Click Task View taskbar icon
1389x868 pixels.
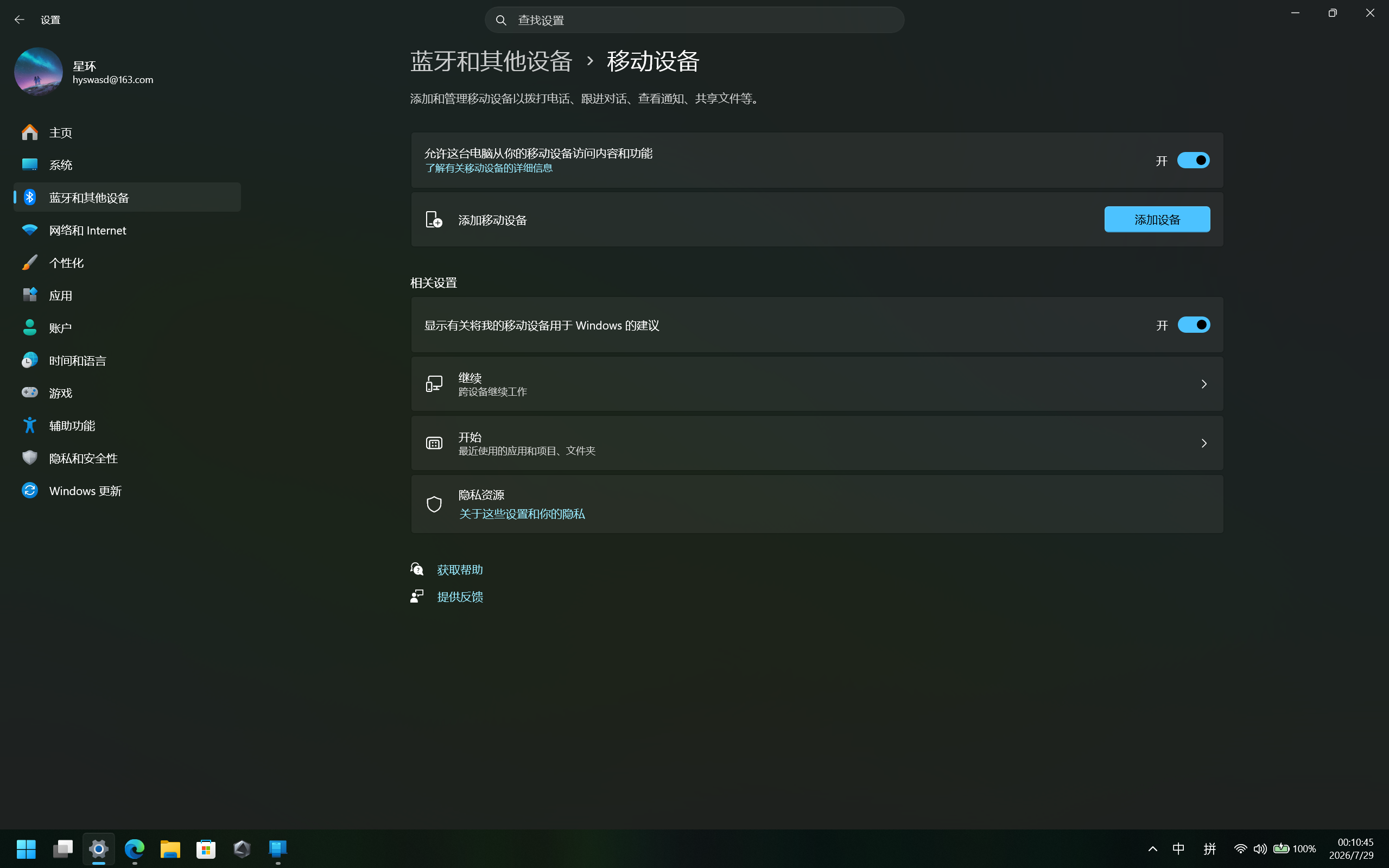click(x=62, y=848)
